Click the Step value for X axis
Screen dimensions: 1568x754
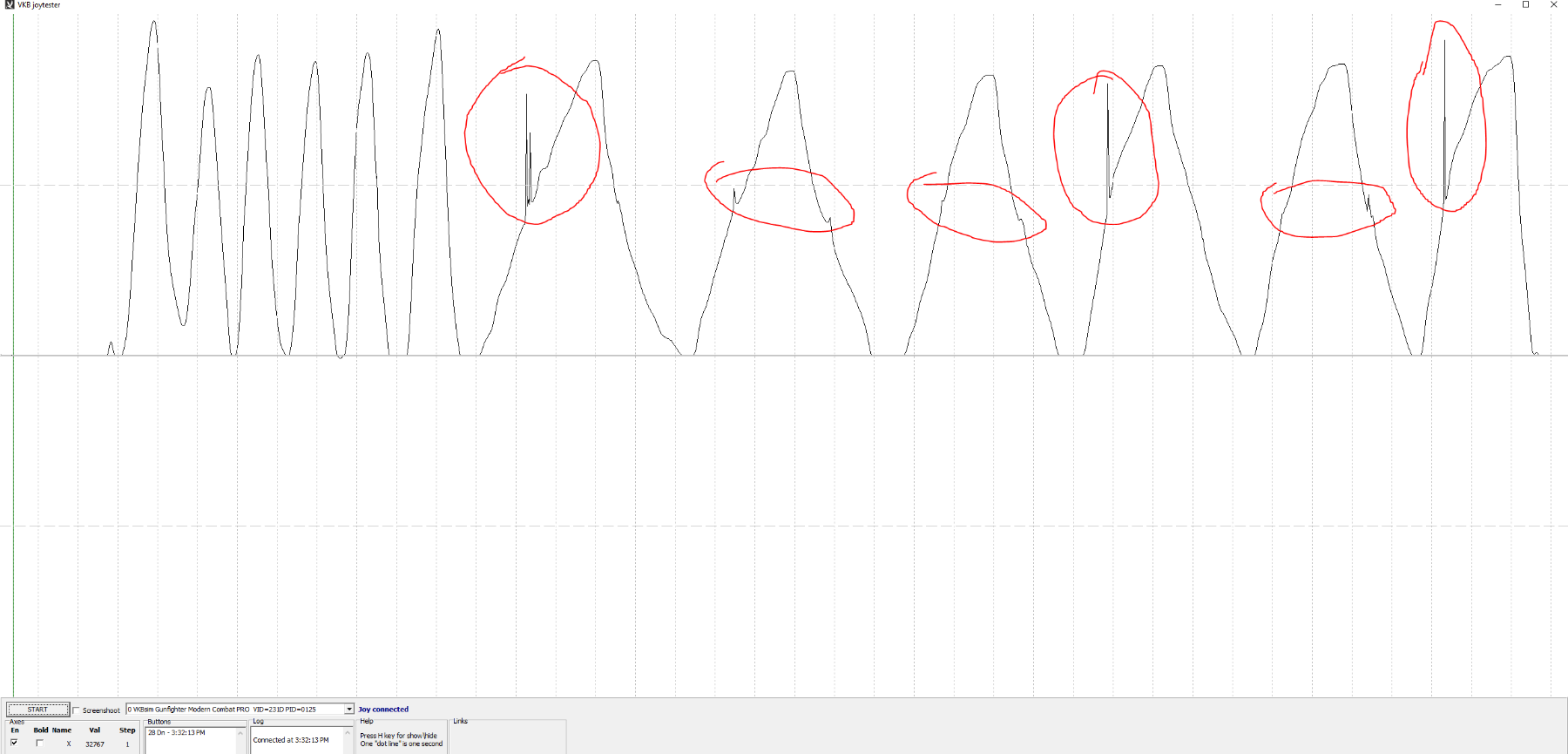[x=127, y=744]
